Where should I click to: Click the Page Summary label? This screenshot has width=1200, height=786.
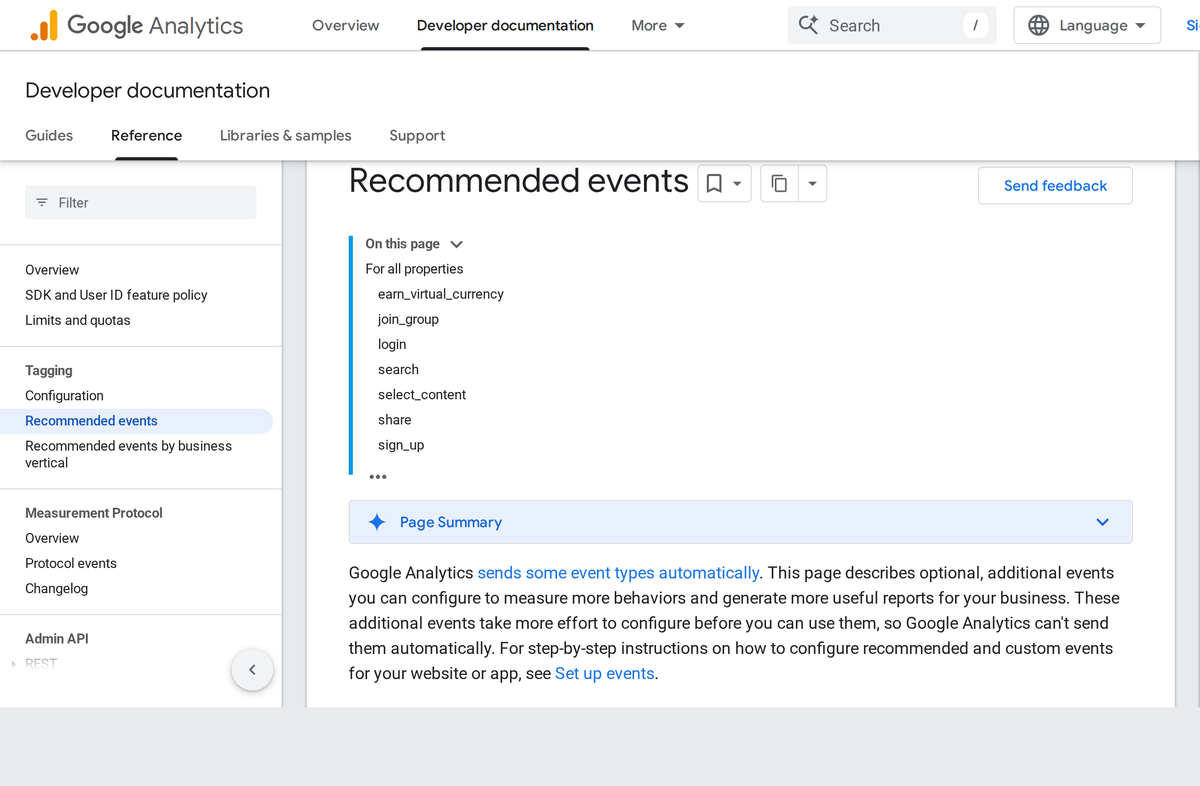click(451, 522)
